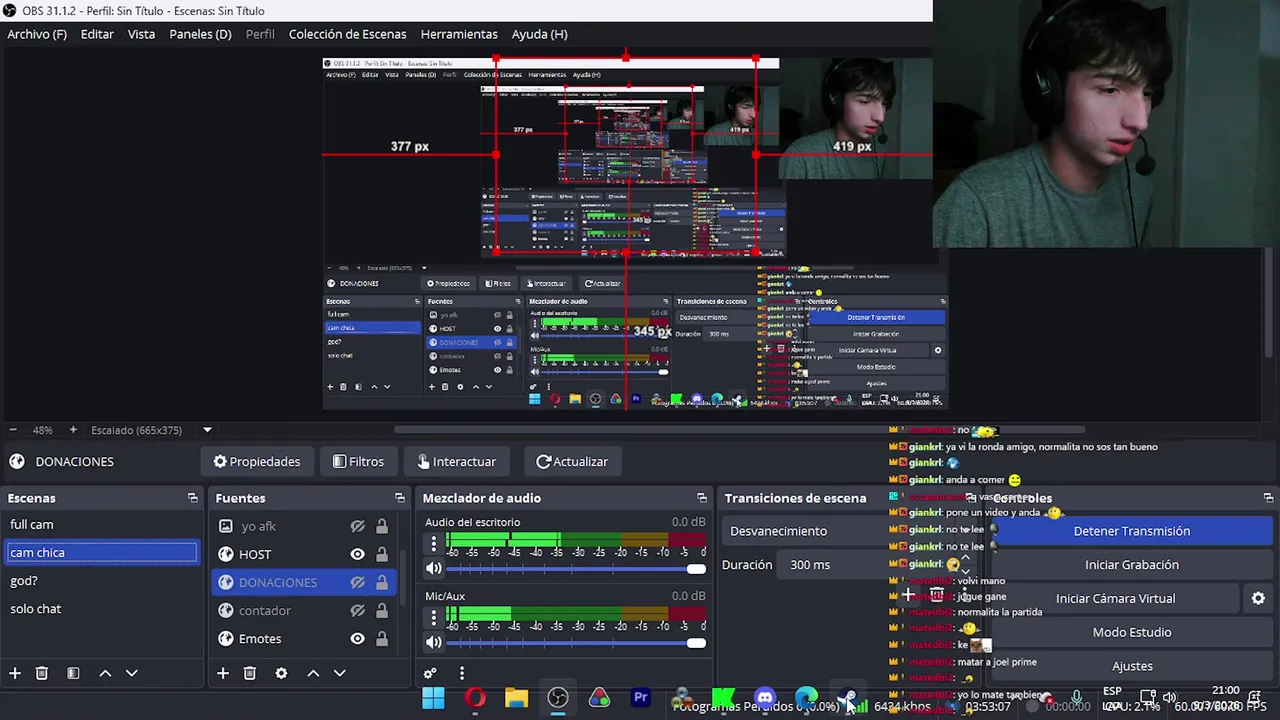
Task: Hide the HOST source
Action: pyautogui.click(x=357, y=554)
